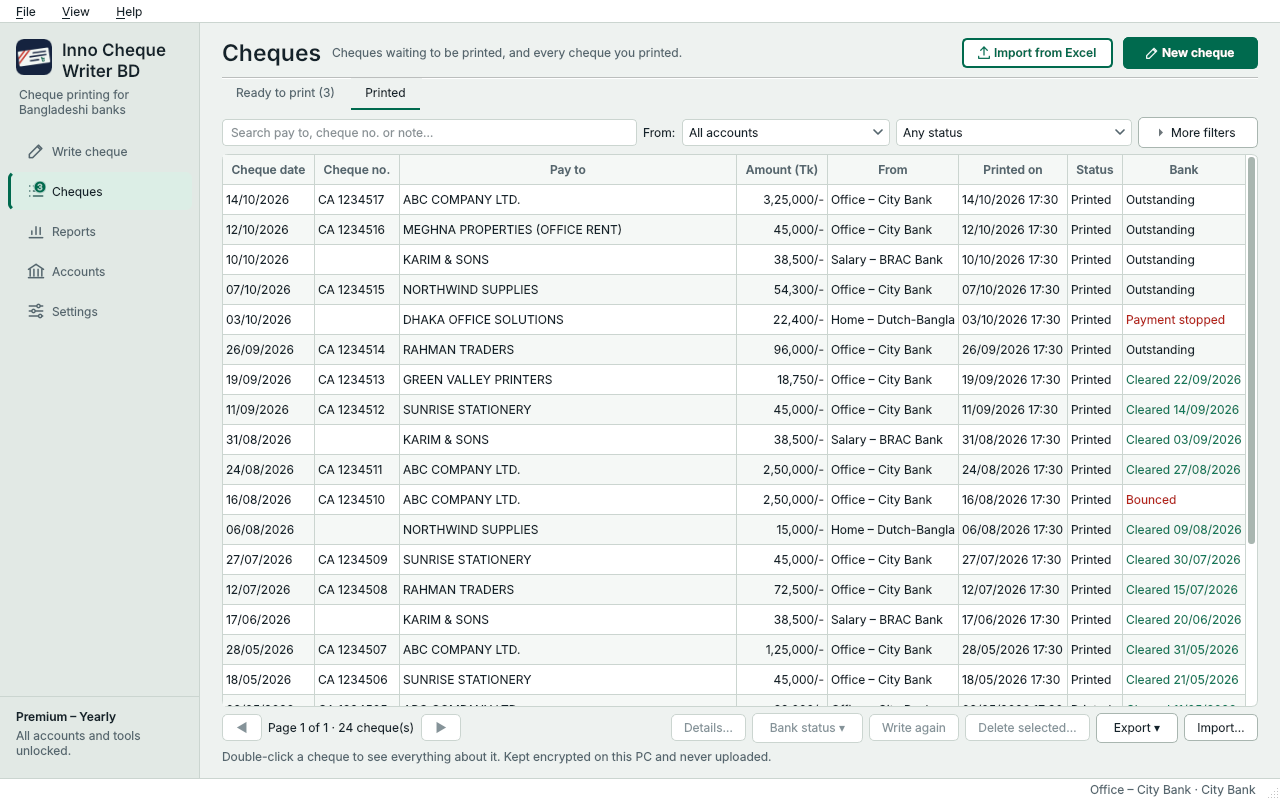This screenshot has height=800, width=1280.
Task: Click the bank building icon beside Accounts
Action: click(x=36, y=272)
